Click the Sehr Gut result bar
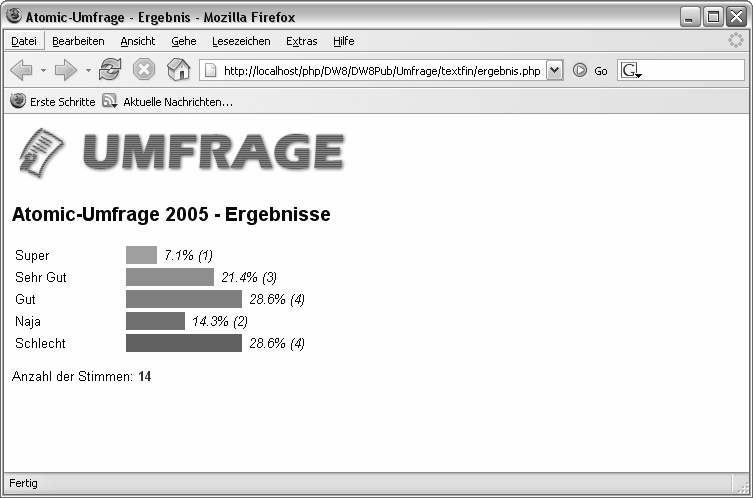753x498 pixels. pyautogui.click(x=170, y=277)
